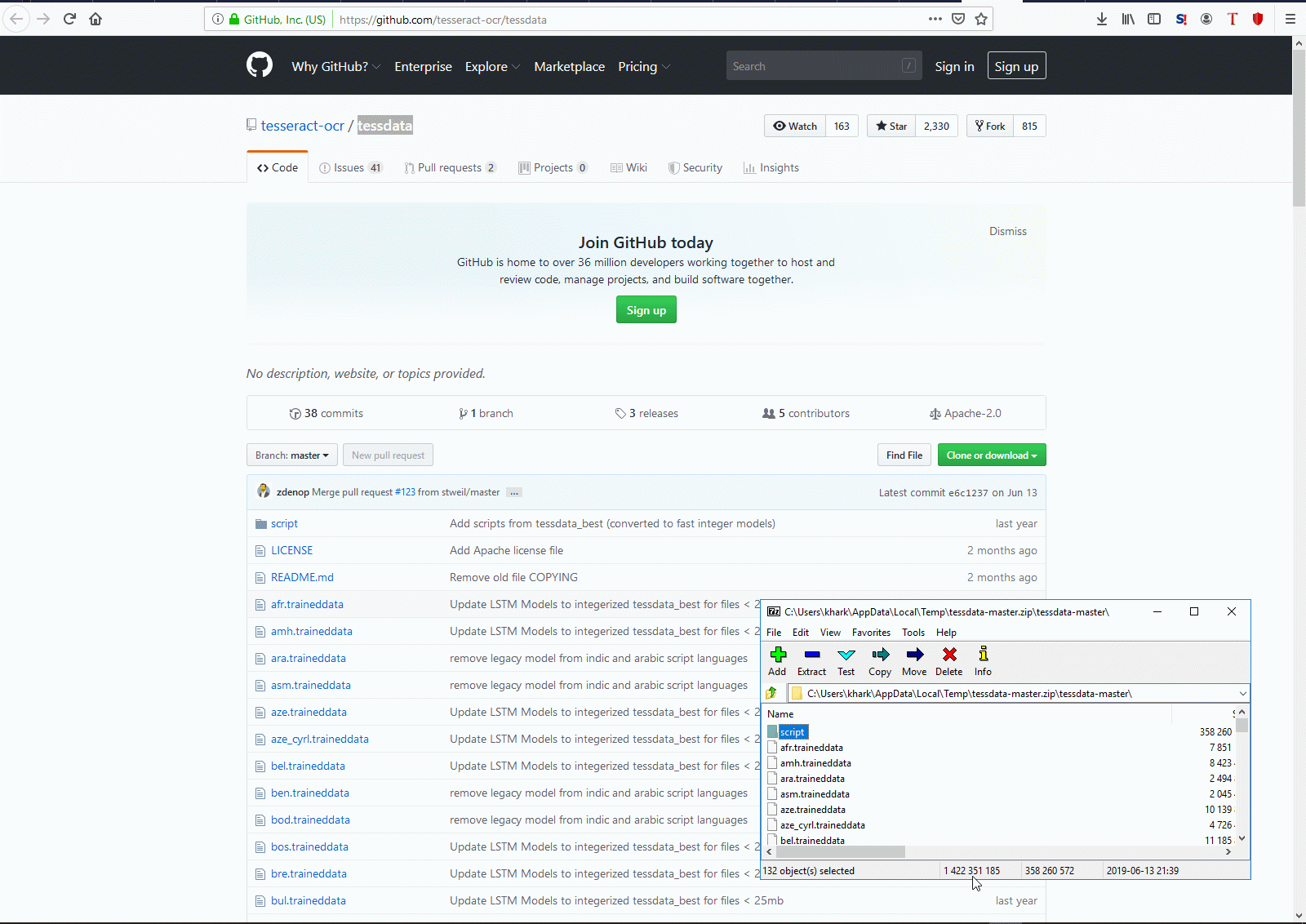The image size is (1306, 924).
Task: Go up one folder level in 7-Zip
Action: tap(772, 693)
